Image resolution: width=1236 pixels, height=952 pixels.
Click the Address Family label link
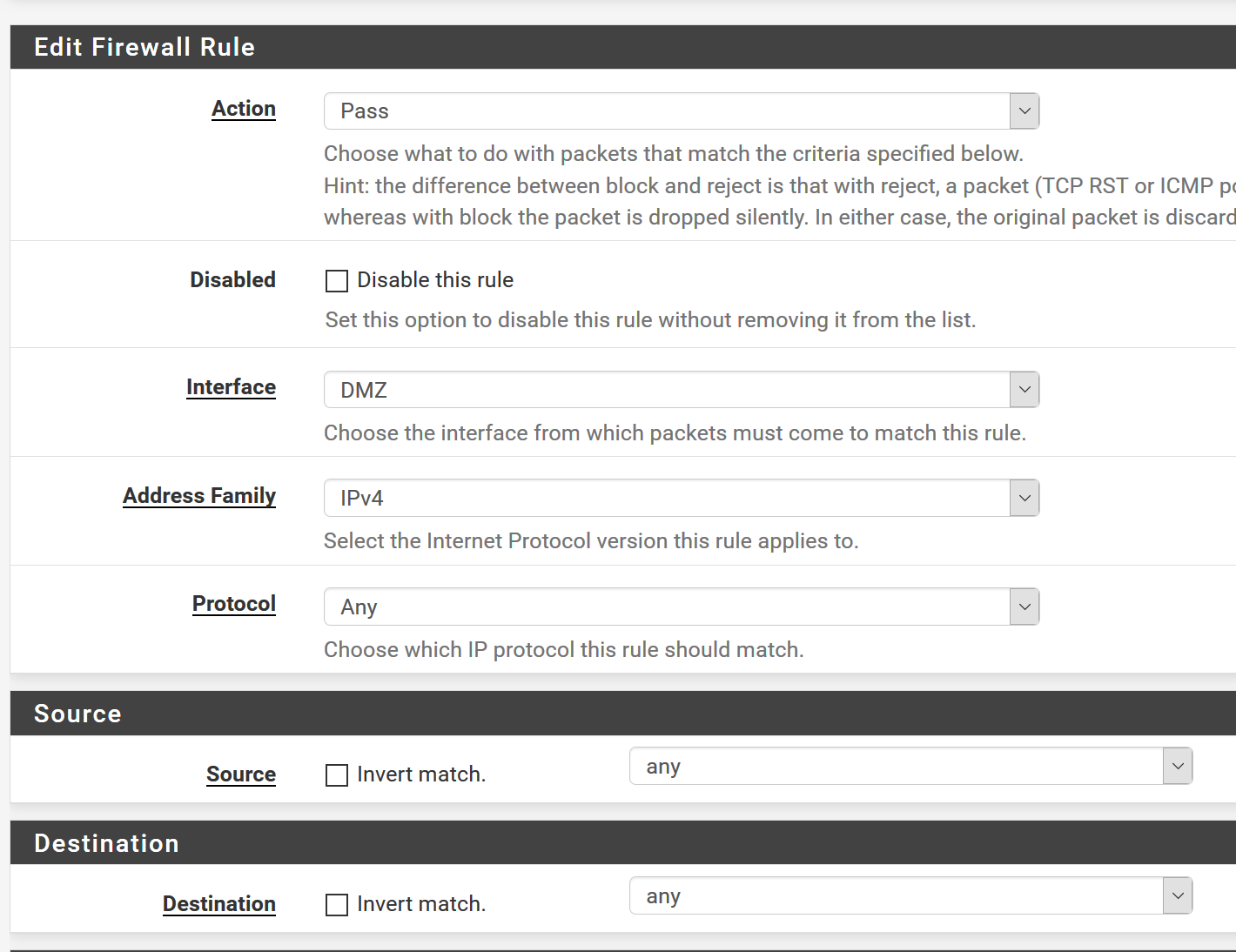(199, 496)
